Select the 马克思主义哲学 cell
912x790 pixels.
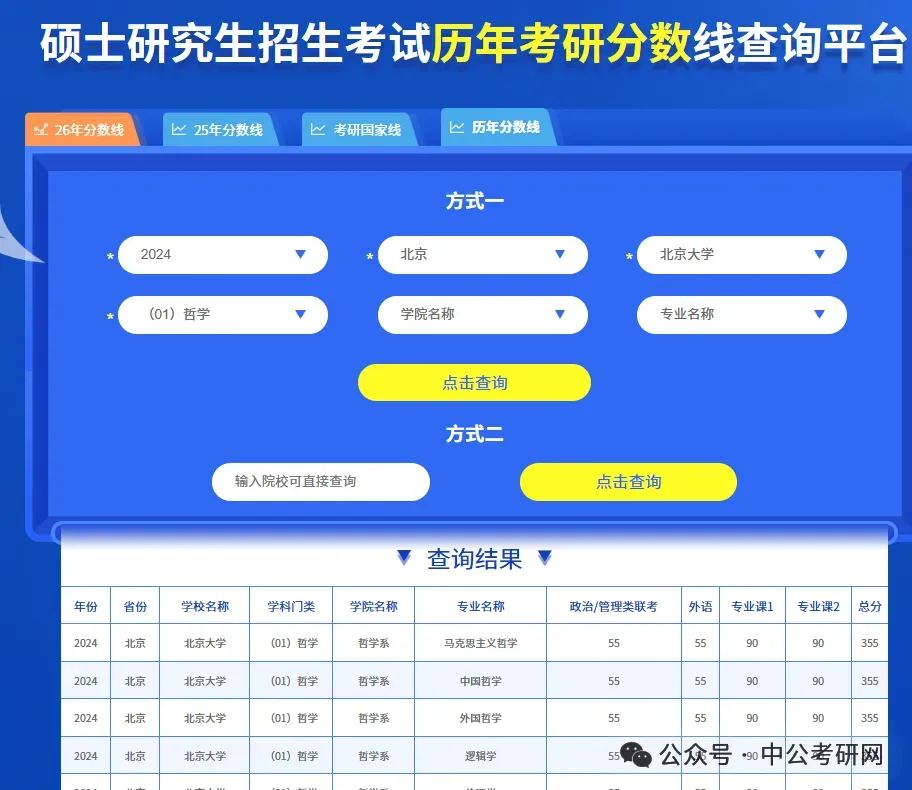[x=480, y=643]
